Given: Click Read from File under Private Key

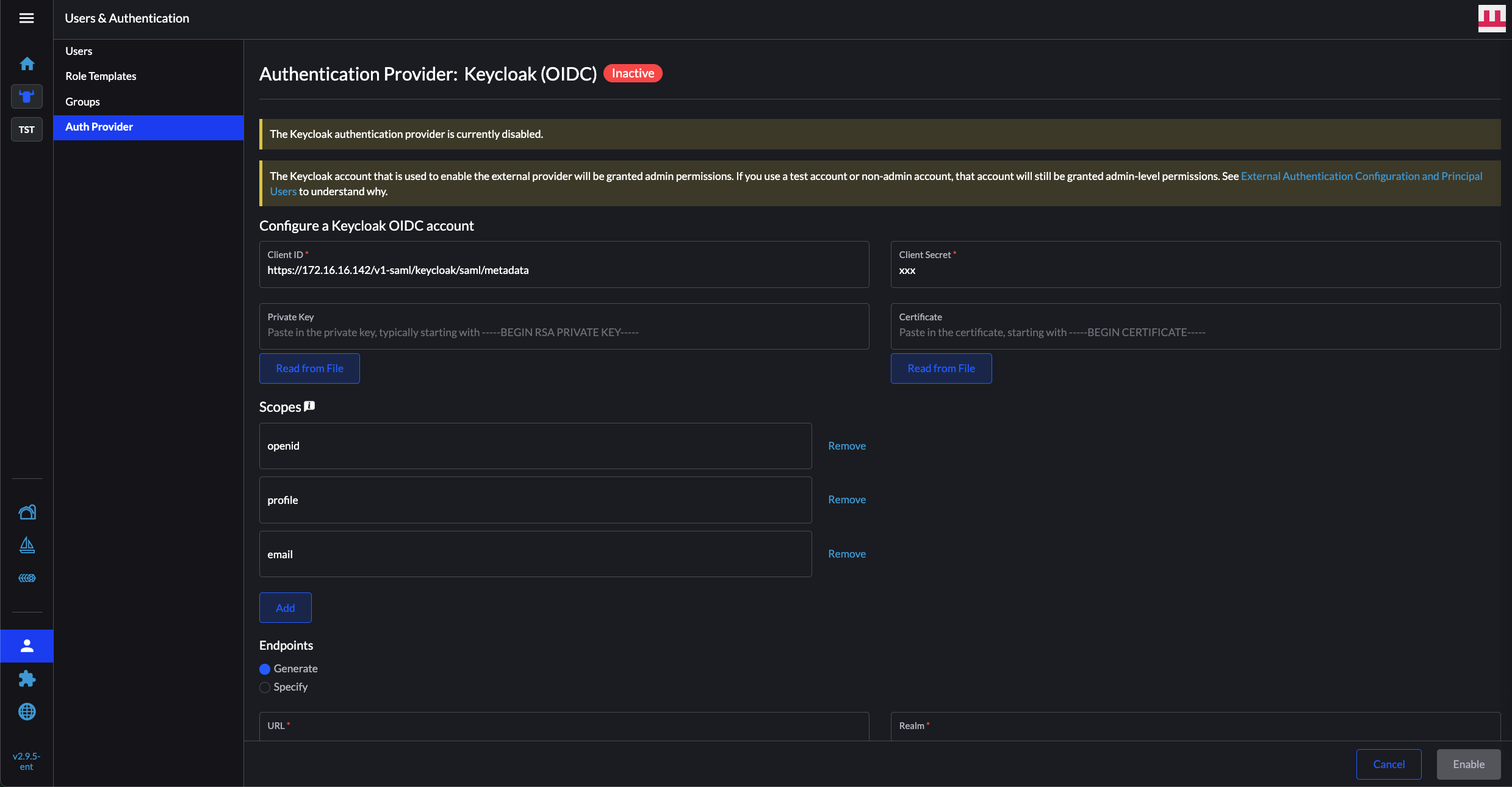Looking at the screenshot, I should [309, 368].
